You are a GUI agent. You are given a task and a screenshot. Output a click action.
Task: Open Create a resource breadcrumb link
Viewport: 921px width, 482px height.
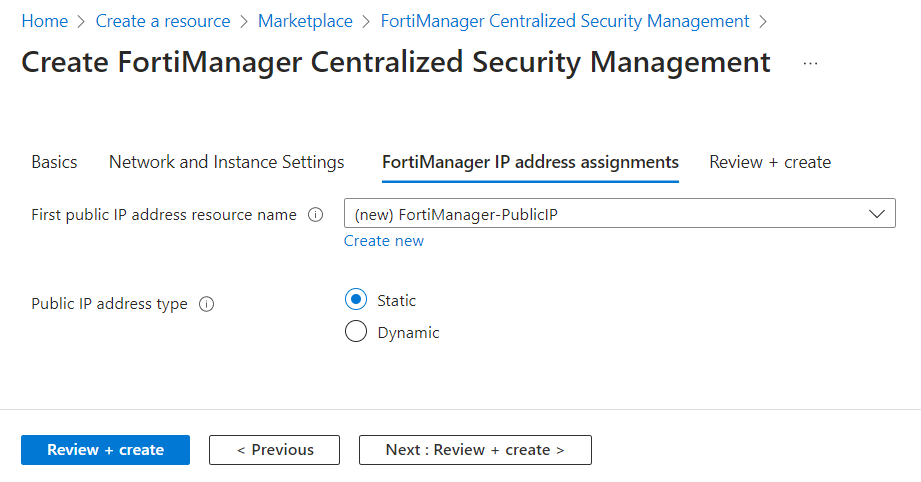pyautogui.click(x=163, y=21)
